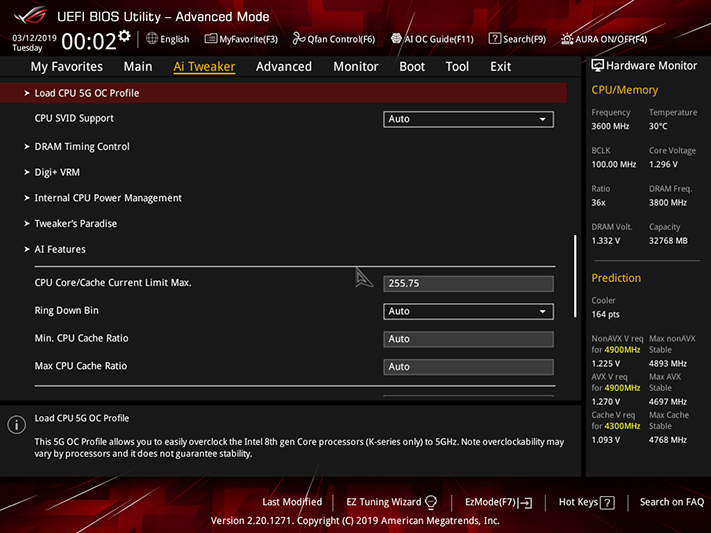The image size is (711, 533).
Task: Switch to My Favorites tab
Action: point(67,67)
